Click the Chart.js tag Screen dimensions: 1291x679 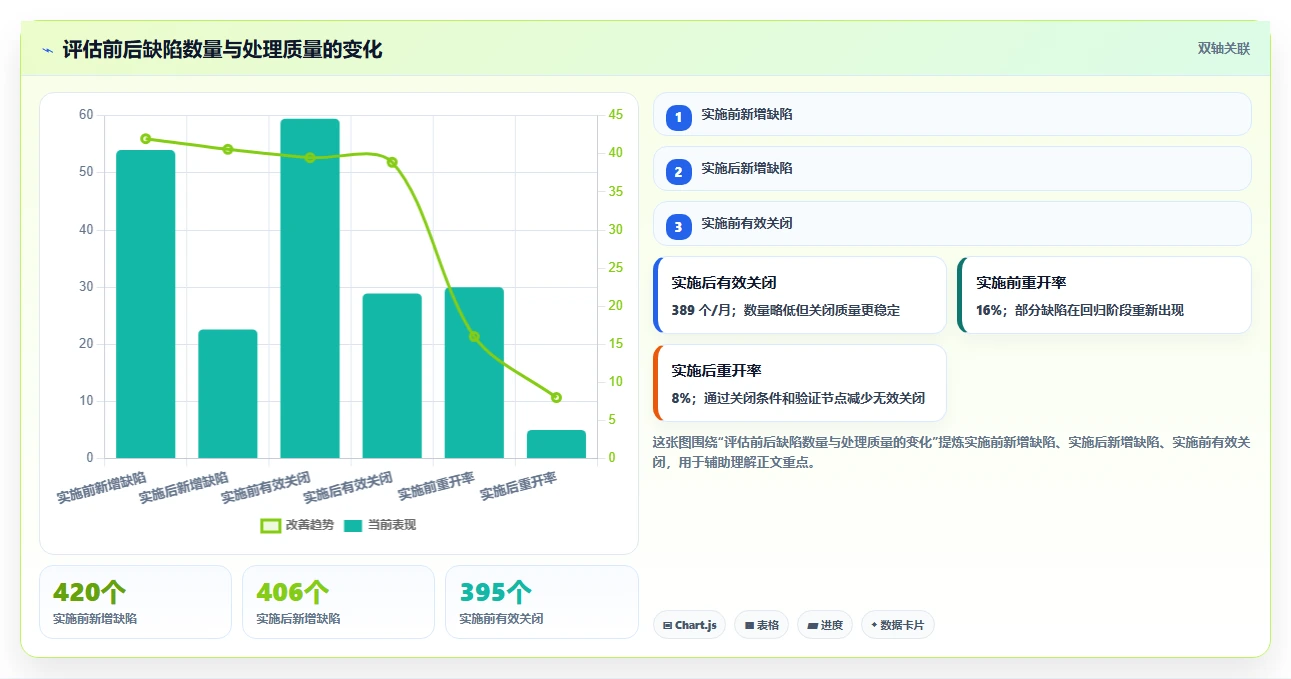point(689,625)
